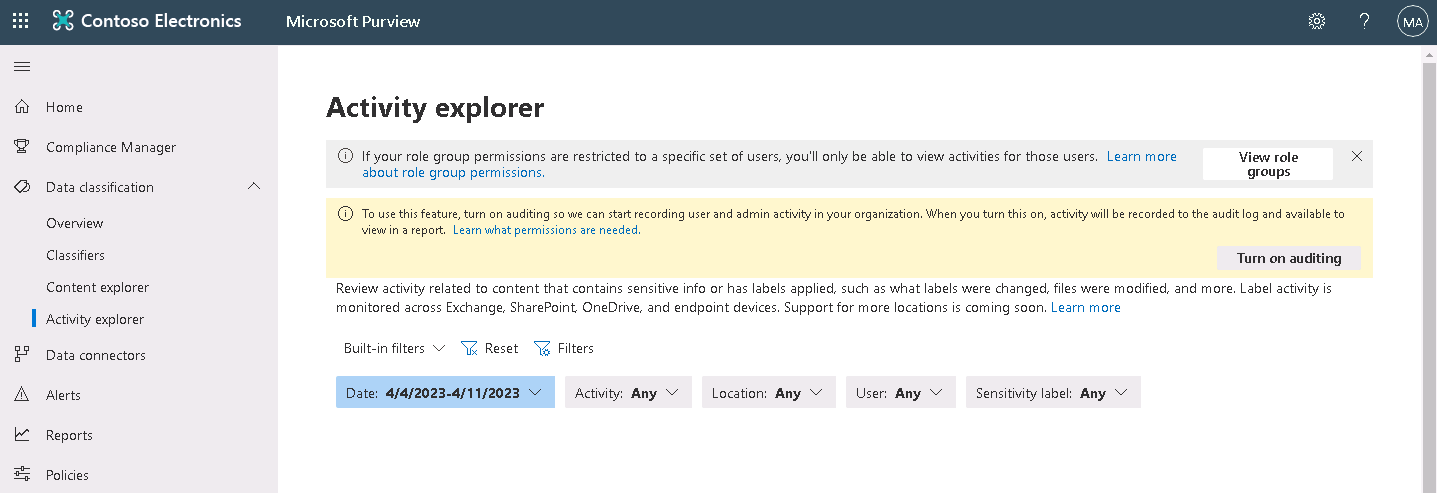This screenshot has height=493, width=1437.
Task: Click info icon in yellow auditing banner
Action: [x=345, y=213]
